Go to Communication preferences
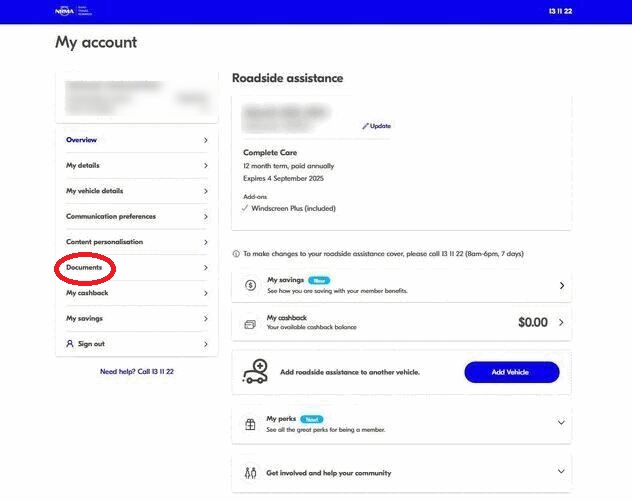This screenshot has width=632, height=502. 111,216
